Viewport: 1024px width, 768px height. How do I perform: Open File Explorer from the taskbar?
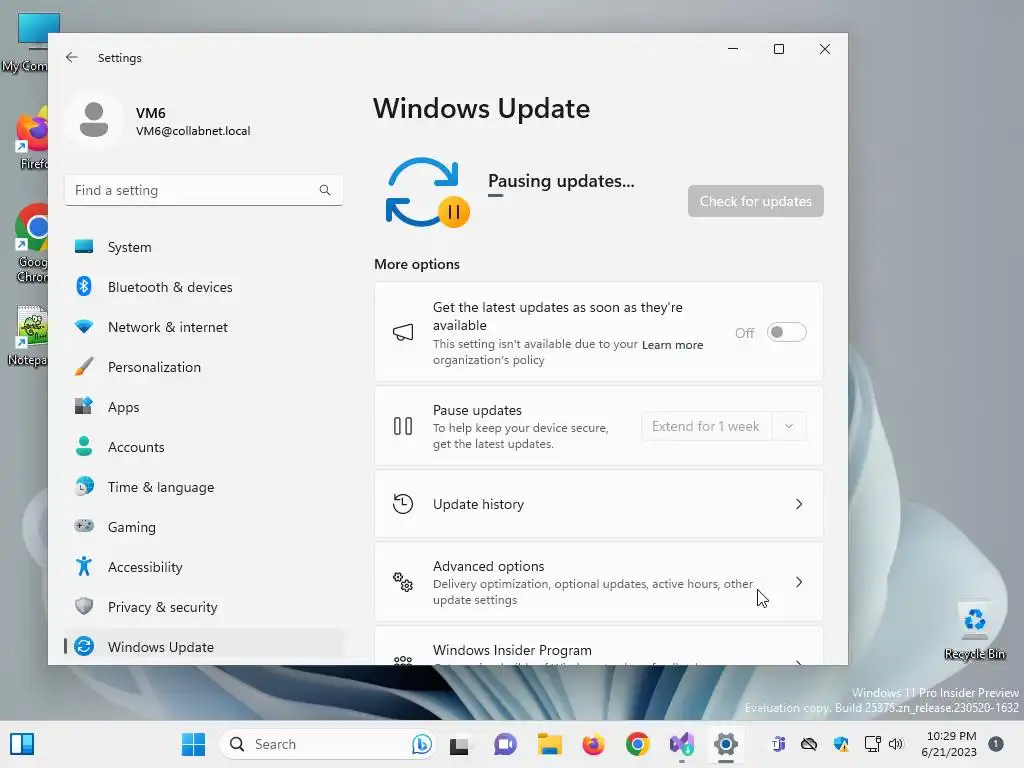pyautogui.click(x=550, y=744)
